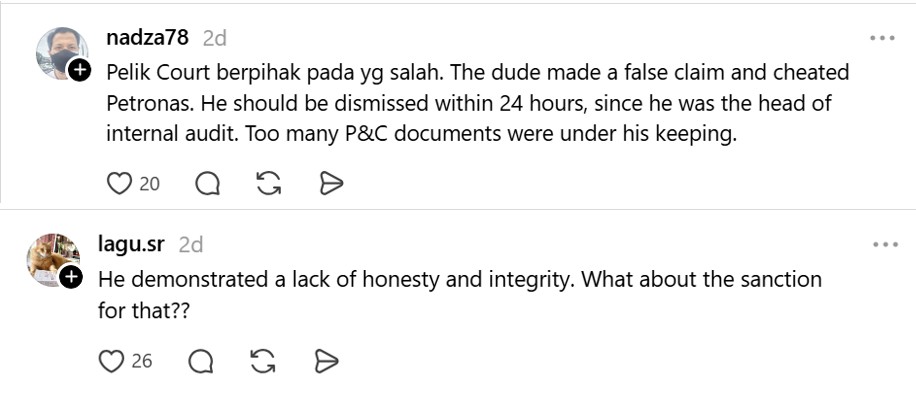Open lagu.sr's profile via username

pos(131,244)
